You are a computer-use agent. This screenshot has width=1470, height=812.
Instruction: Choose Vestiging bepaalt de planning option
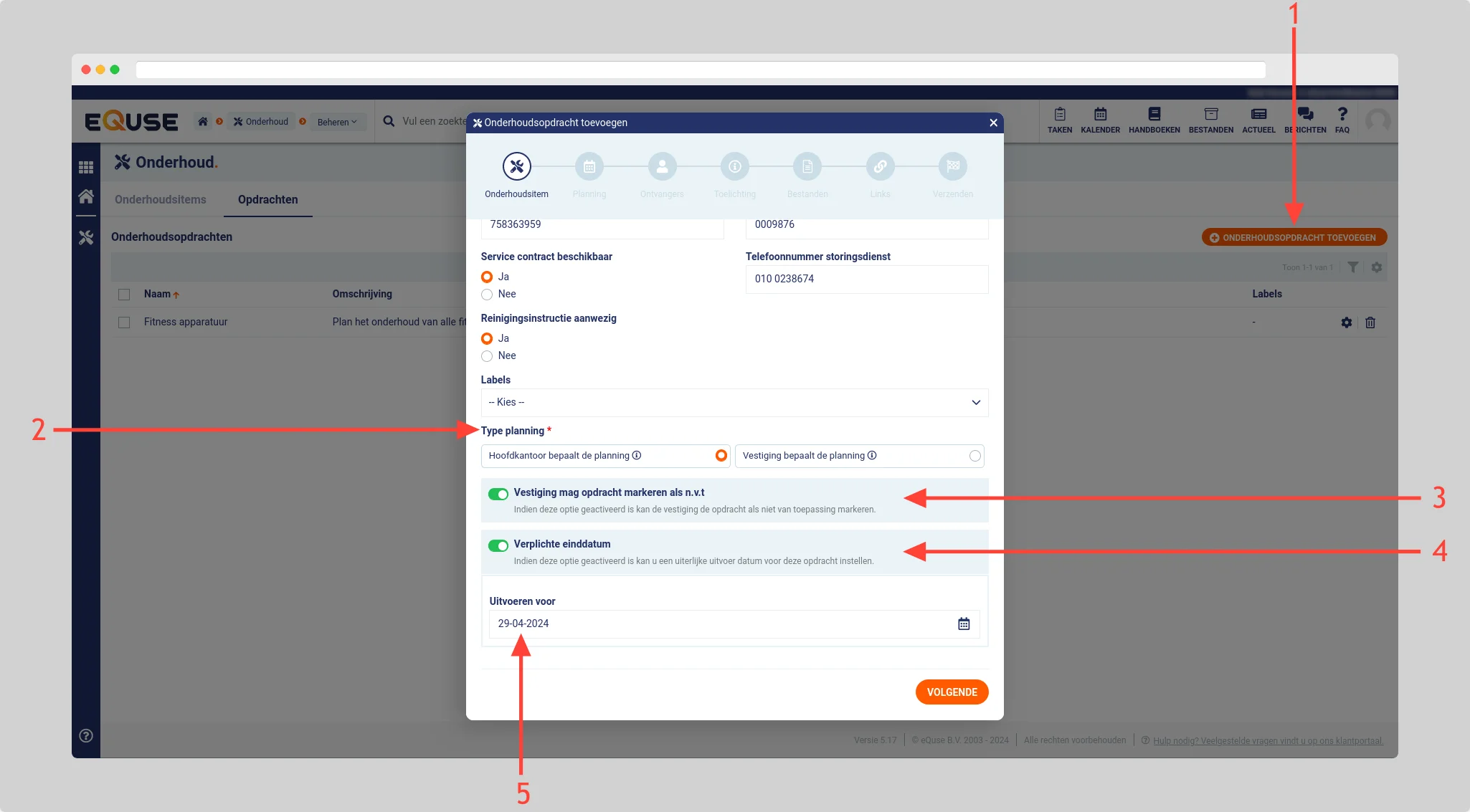(x=975, y=456)
